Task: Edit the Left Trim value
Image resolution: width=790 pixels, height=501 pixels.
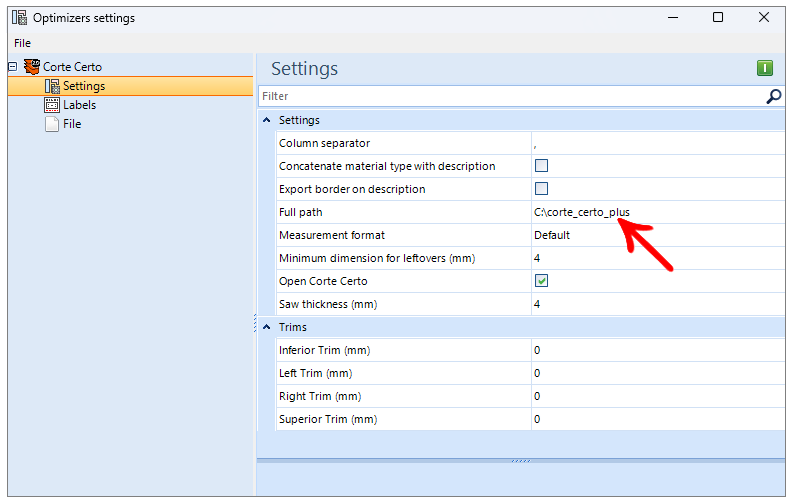Action: pyautogui.click(x=658, y=373)
